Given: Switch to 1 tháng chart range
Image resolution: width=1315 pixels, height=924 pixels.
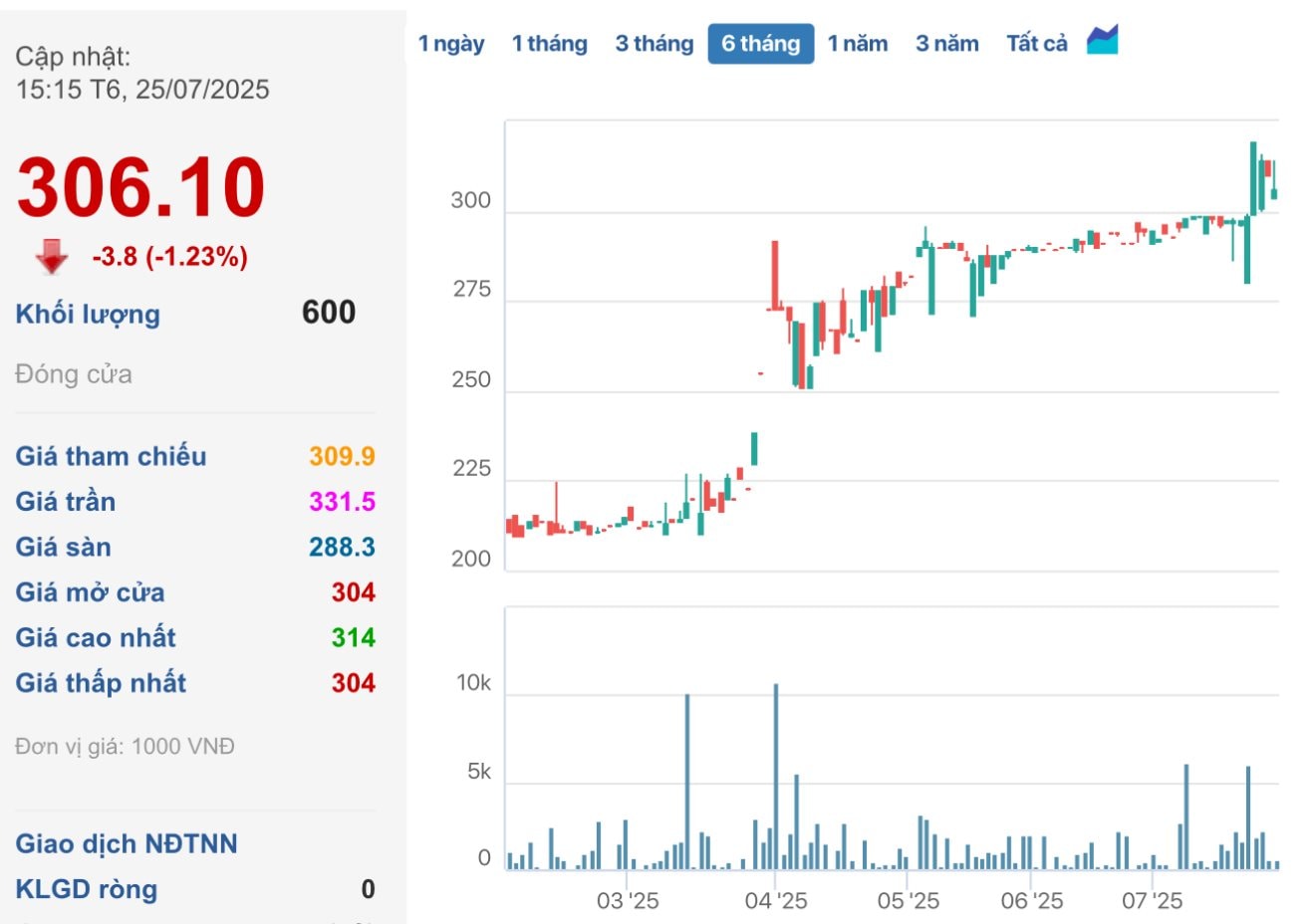Looking at the screenshot, I should coord(549,44).
